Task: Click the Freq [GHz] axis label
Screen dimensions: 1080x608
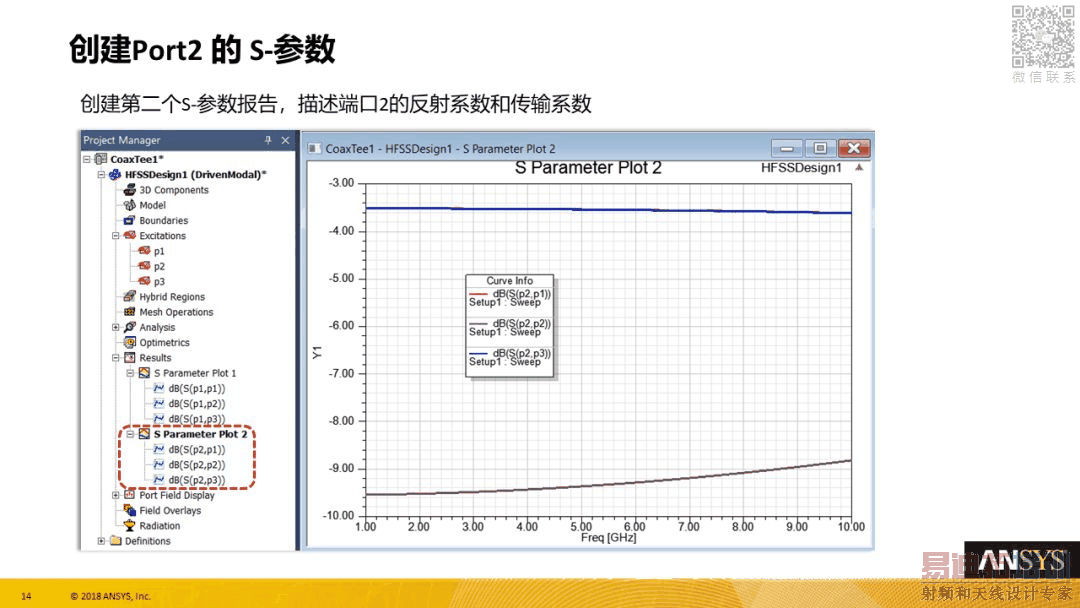Action: (608, 537)
